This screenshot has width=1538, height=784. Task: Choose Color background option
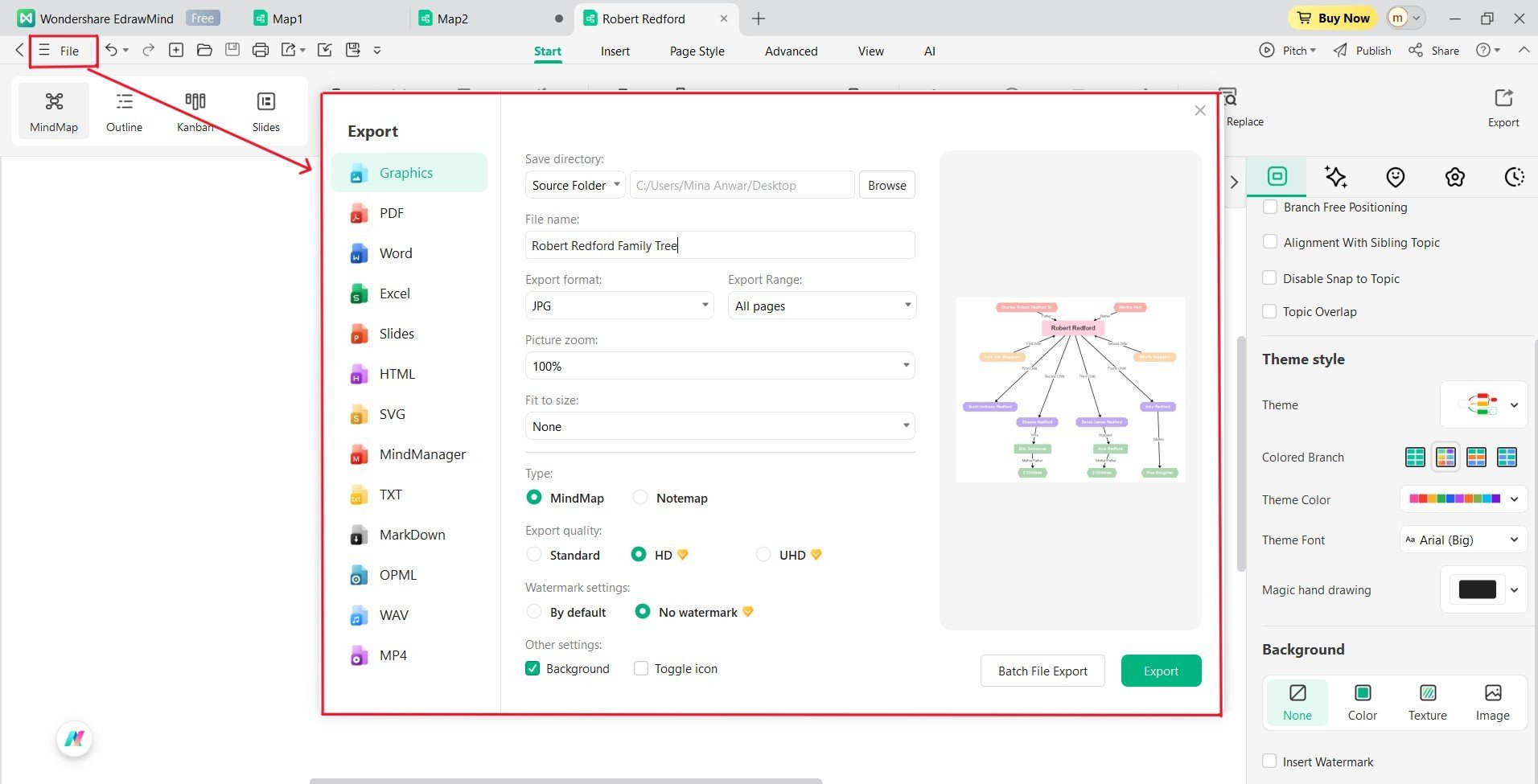tap(1363, 702)
